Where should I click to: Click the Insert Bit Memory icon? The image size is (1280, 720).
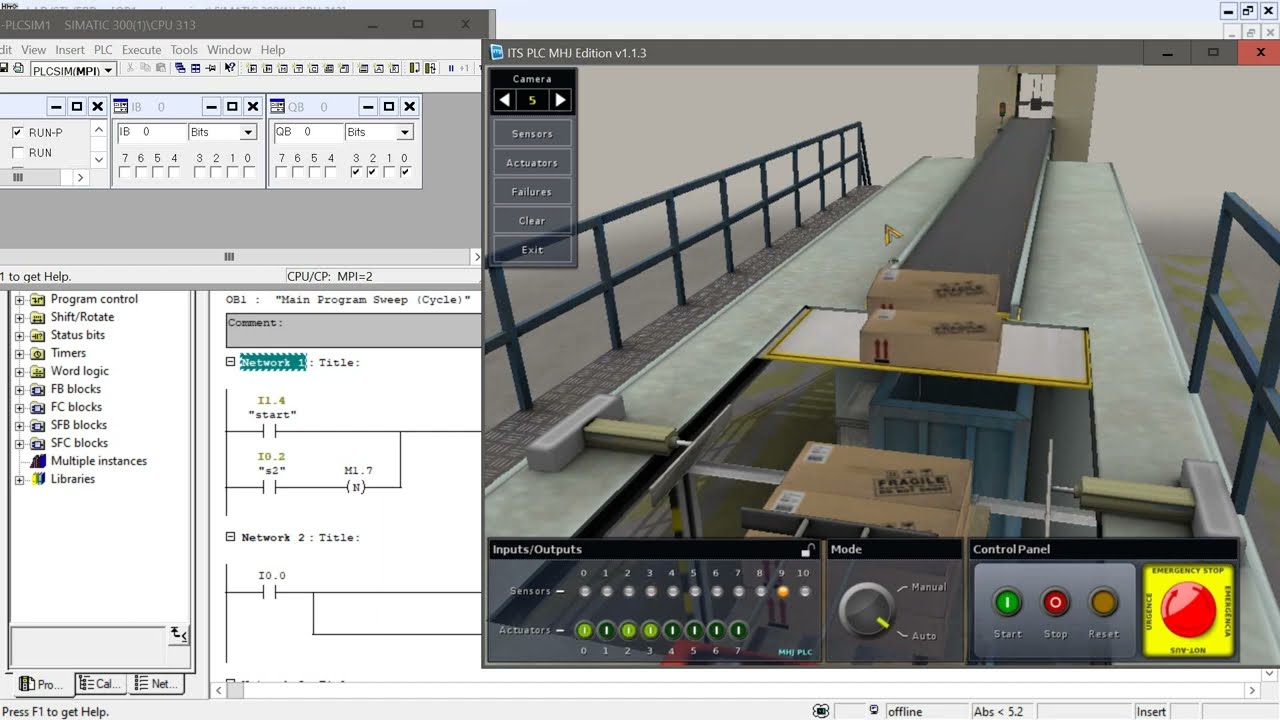coord(282,68)
